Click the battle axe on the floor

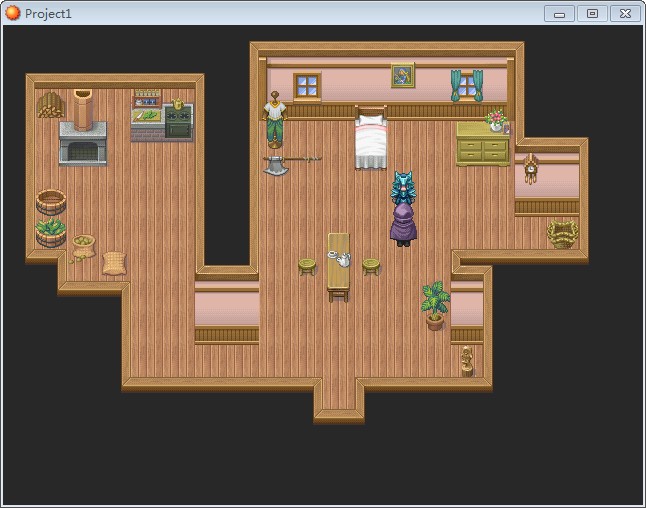291,164
